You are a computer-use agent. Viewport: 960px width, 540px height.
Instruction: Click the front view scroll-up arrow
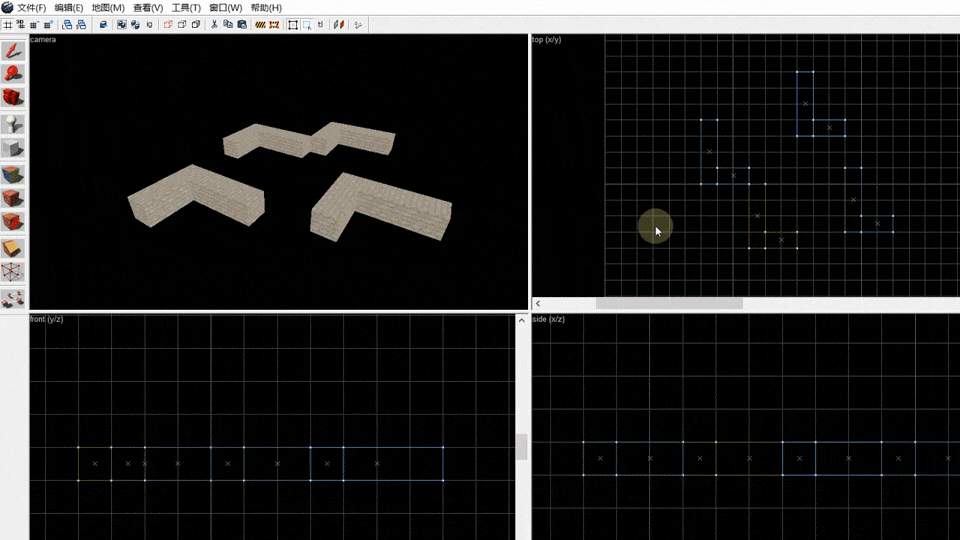(522, 320)
